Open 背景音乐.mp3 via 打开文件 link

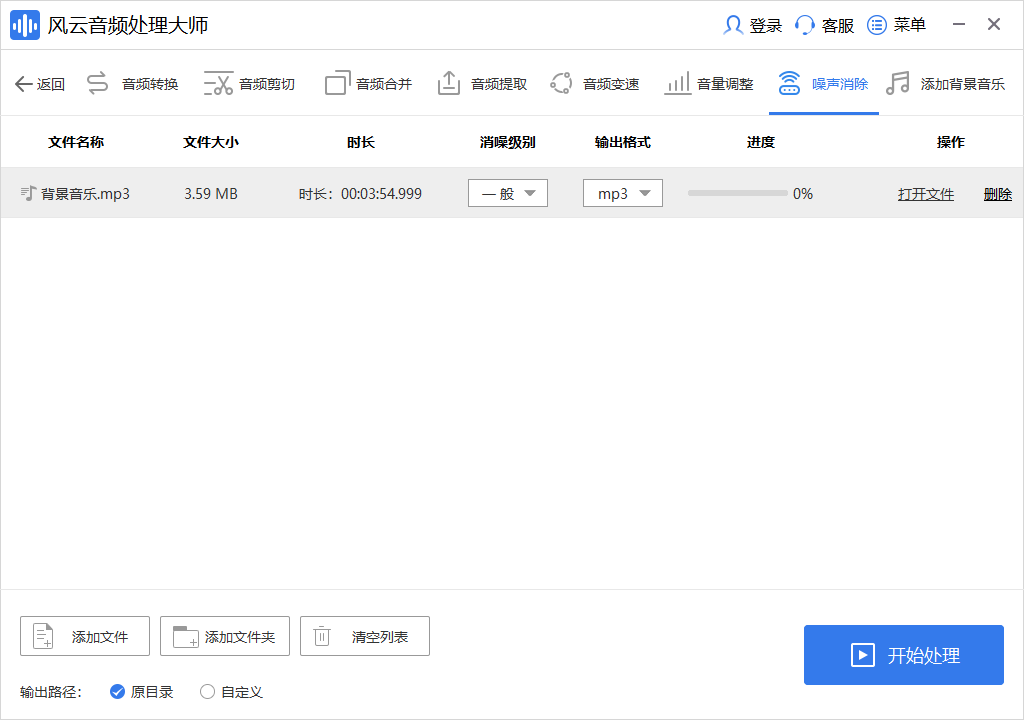[926, 193]
